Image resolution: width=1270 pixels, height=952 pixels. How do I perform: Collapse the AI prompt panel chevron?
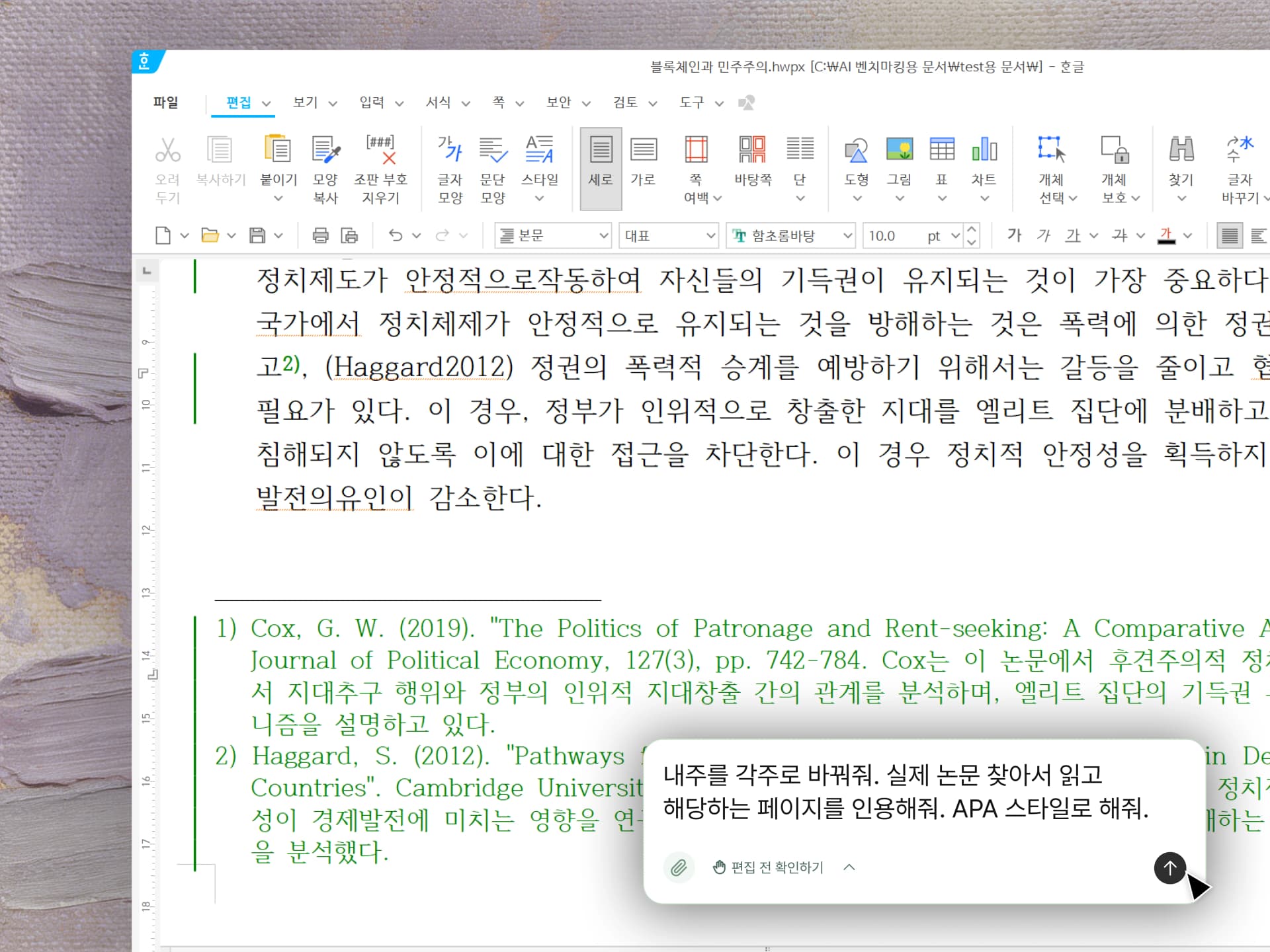pyautogui.click(x=849, y=867)
